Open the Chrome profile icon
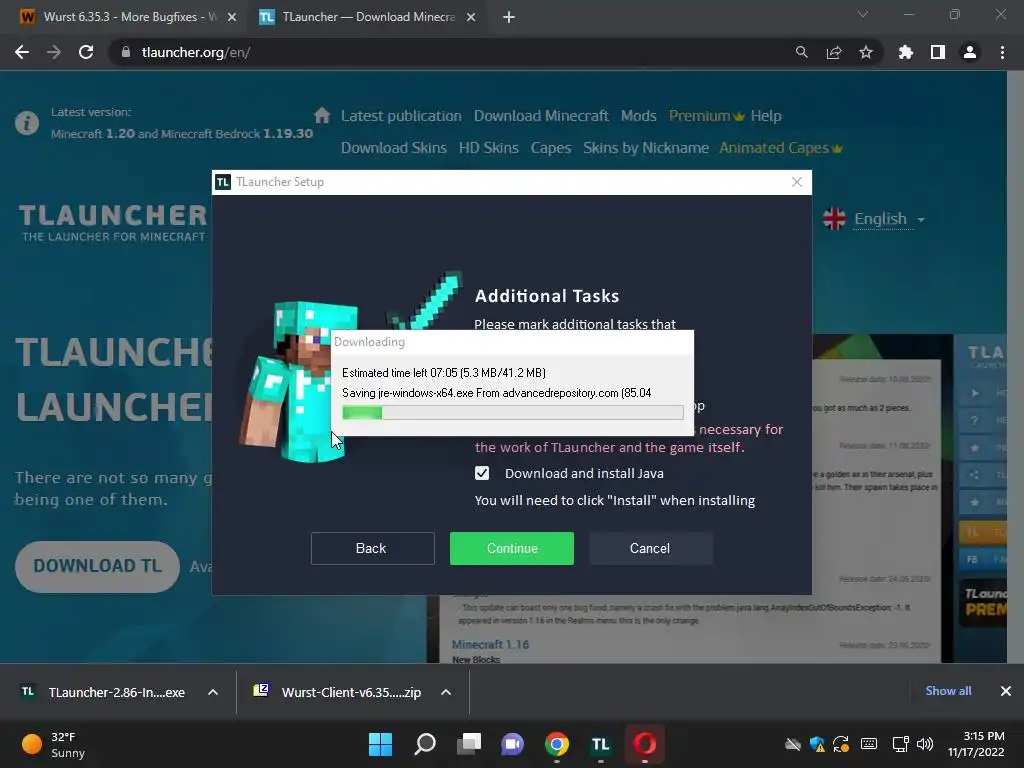Image resolution: width=1024 pixels, height=768 pixels. click(x=970, y=52)
